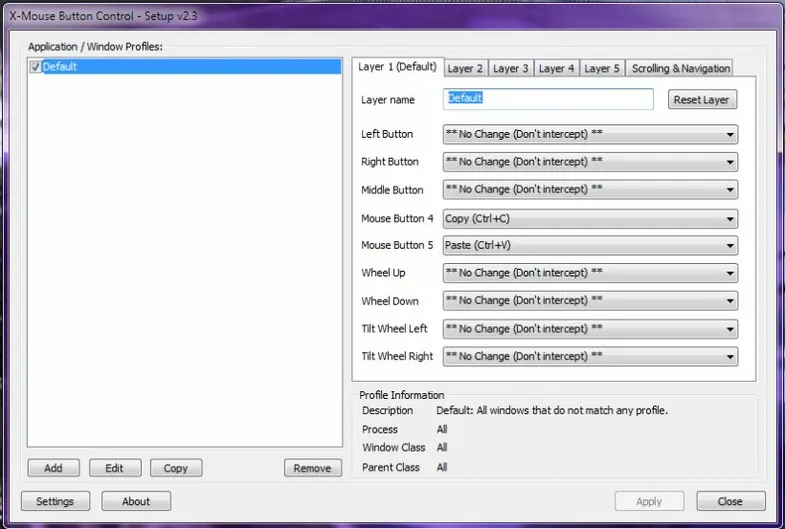The height and width of the screenshot is (529, 785).
Task: Toggle the Default profile checkbox
Action: 36,67
